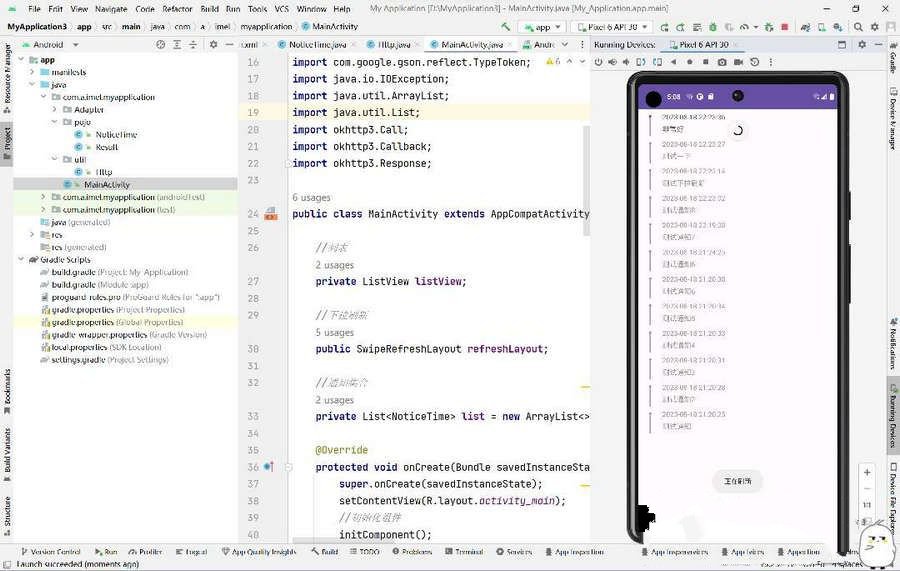Click the emulator Power button icon

point(598,62)
